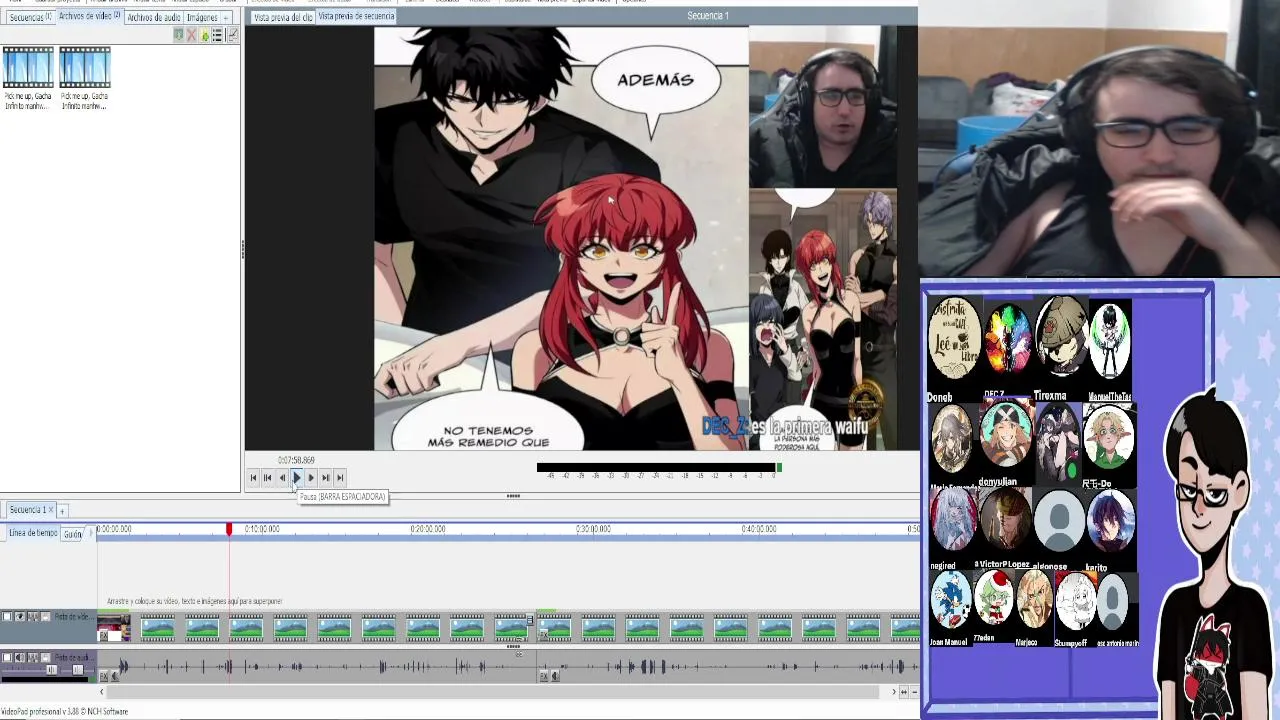This screenshot has height=720, width=1280.
Task: Click timeline scrollbar left arrow
Action: click(x=101, y=692)
